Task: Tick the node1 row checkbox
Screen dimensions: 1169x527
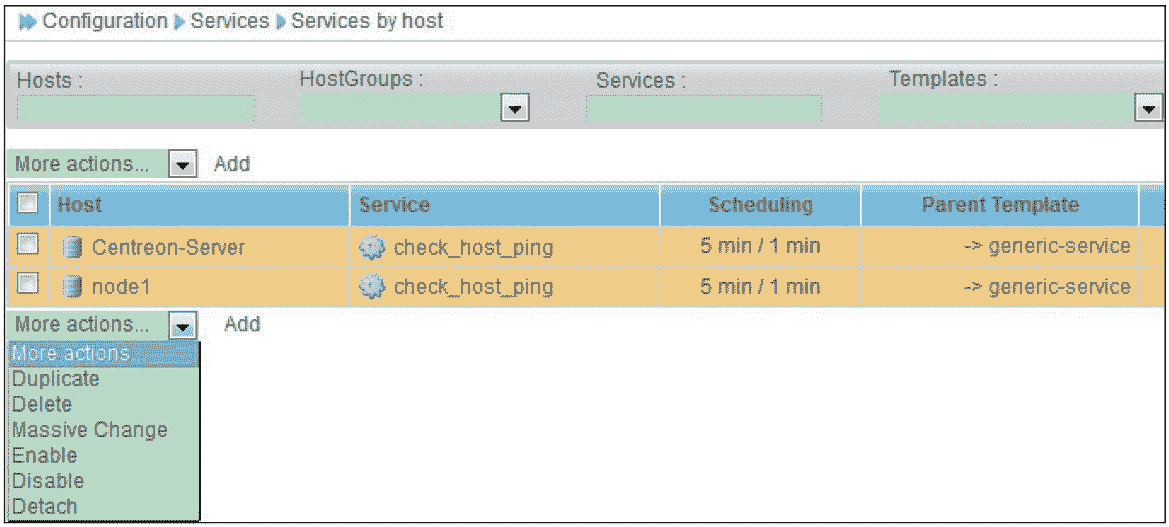Action: point(28,285)
